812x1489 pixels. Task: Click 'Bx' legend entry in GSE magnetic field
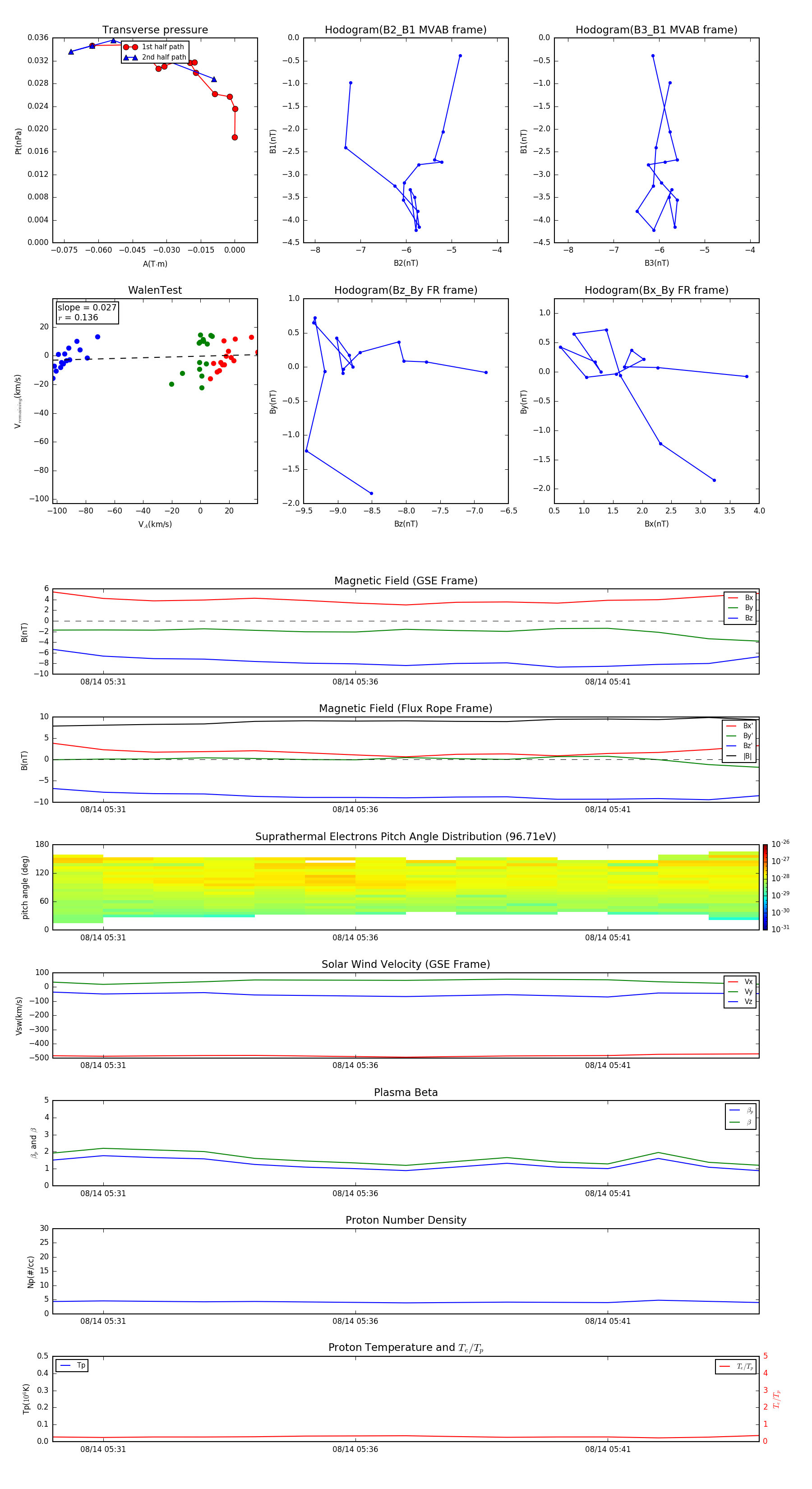pyautogui.click(x=741, y=598)
